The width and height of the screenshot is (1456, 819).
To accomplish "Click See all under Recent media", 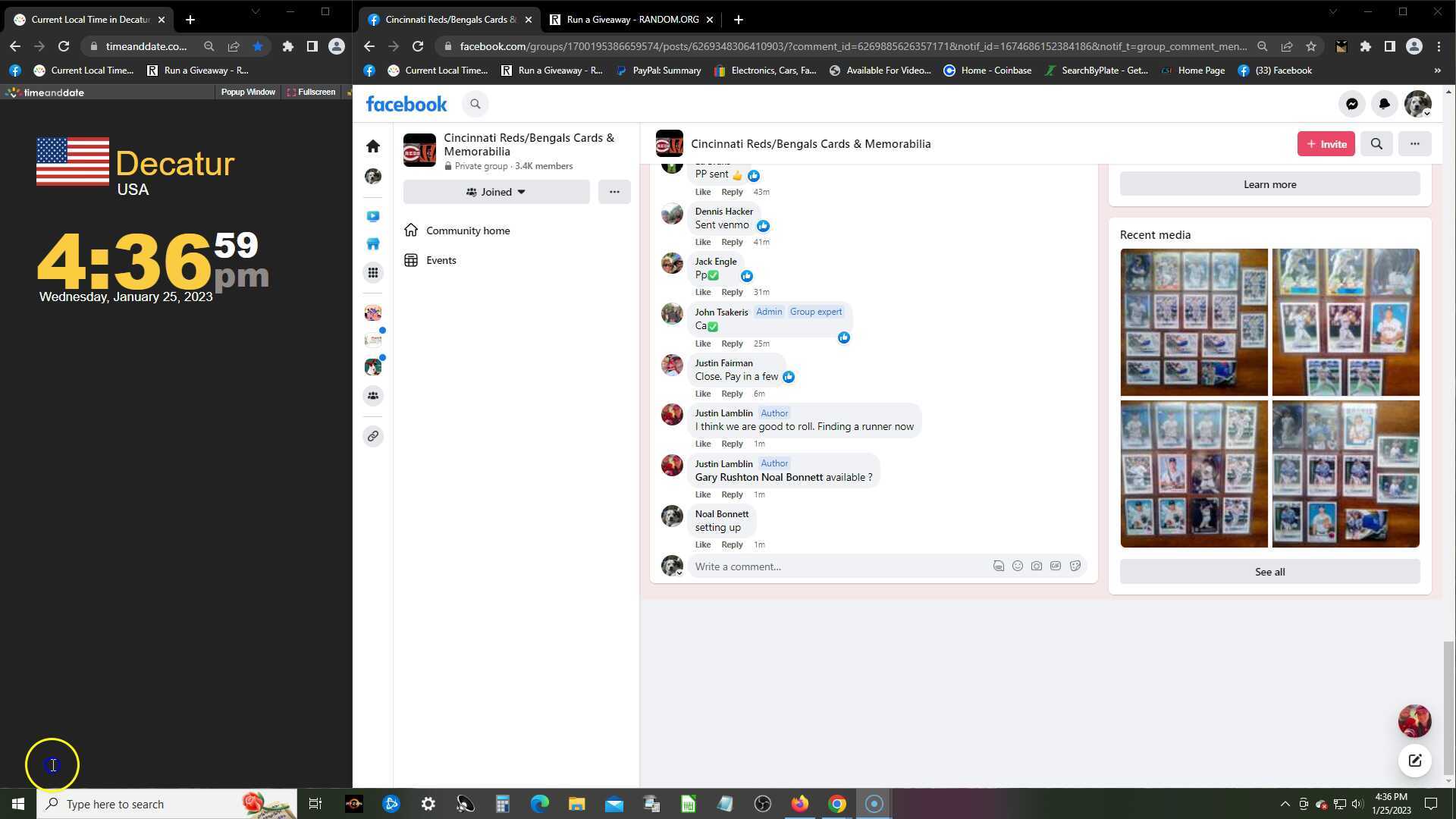I will (x=1269, y=572).
